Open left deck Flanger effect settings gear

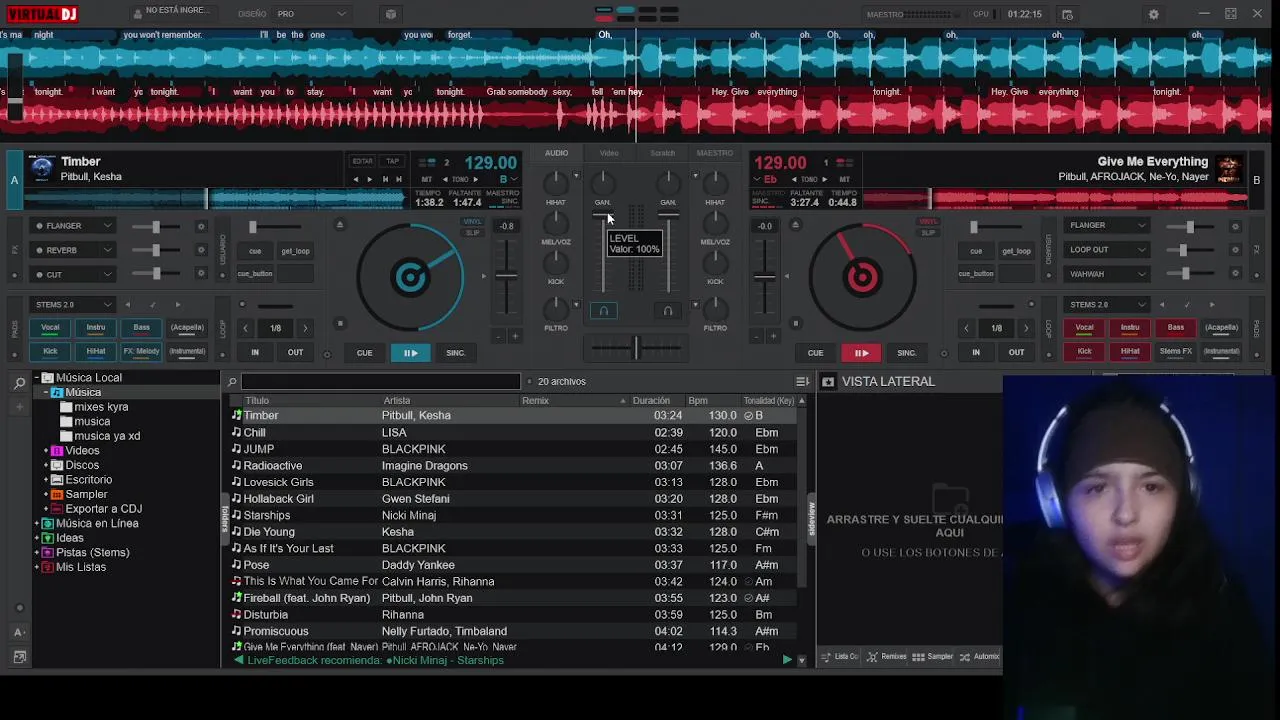(x=200, y=226)
